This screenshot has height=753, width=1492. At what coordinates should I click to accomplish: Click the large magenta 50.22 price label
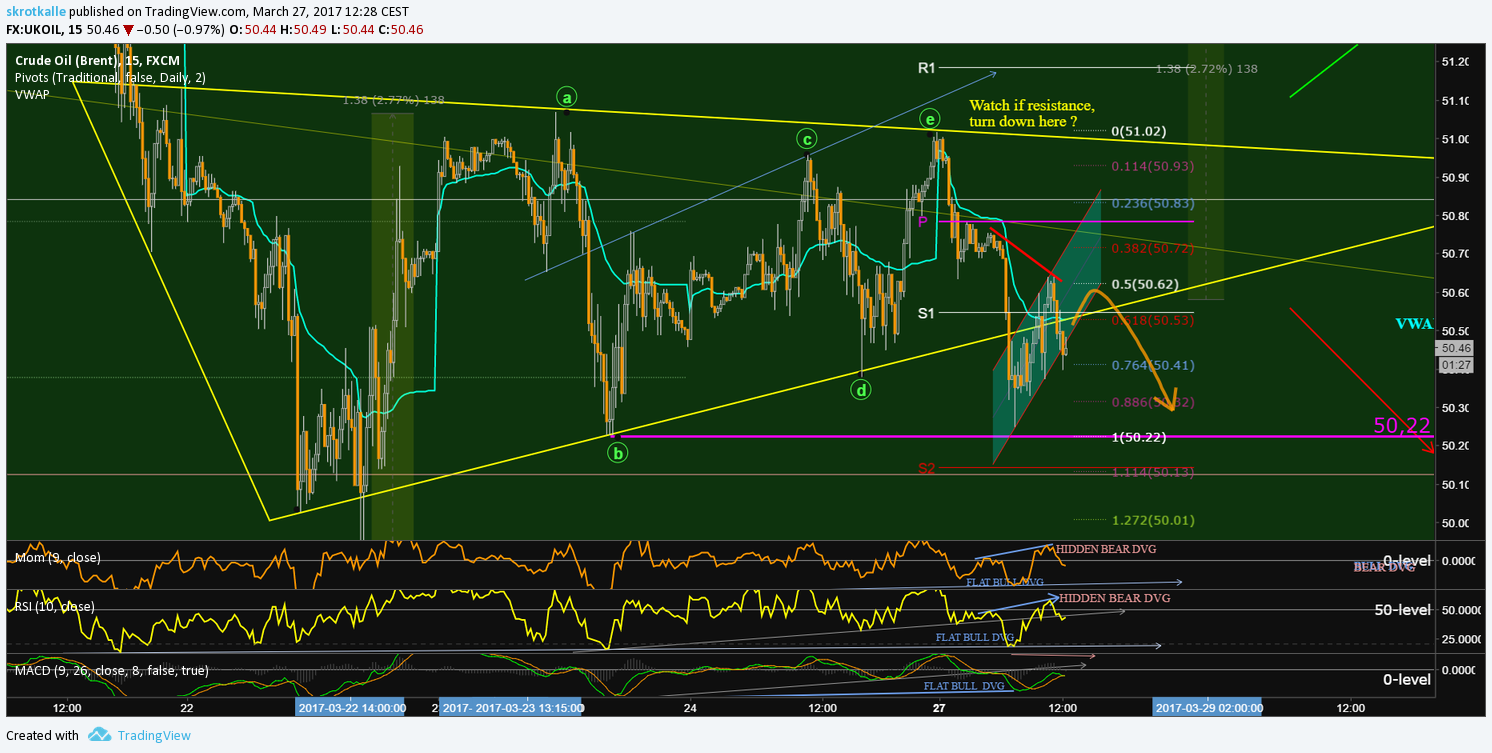pyautogui.click(x=1402, y=426)
